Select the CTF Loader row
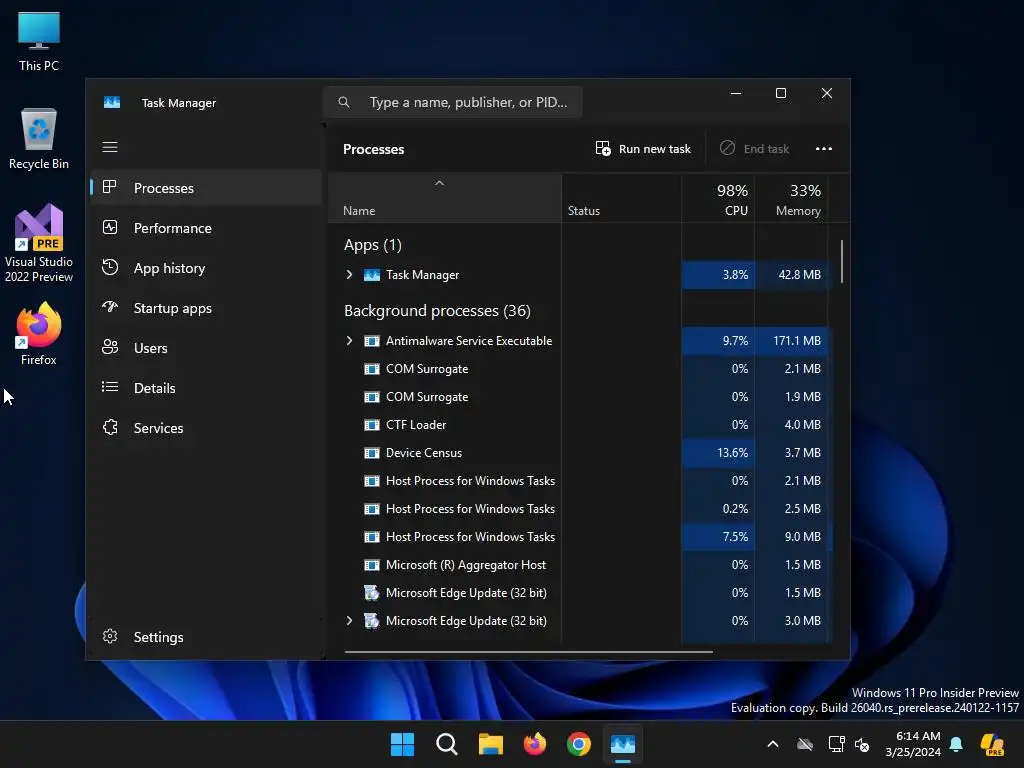The image size is (1024, 768). [x=579, y=425]
